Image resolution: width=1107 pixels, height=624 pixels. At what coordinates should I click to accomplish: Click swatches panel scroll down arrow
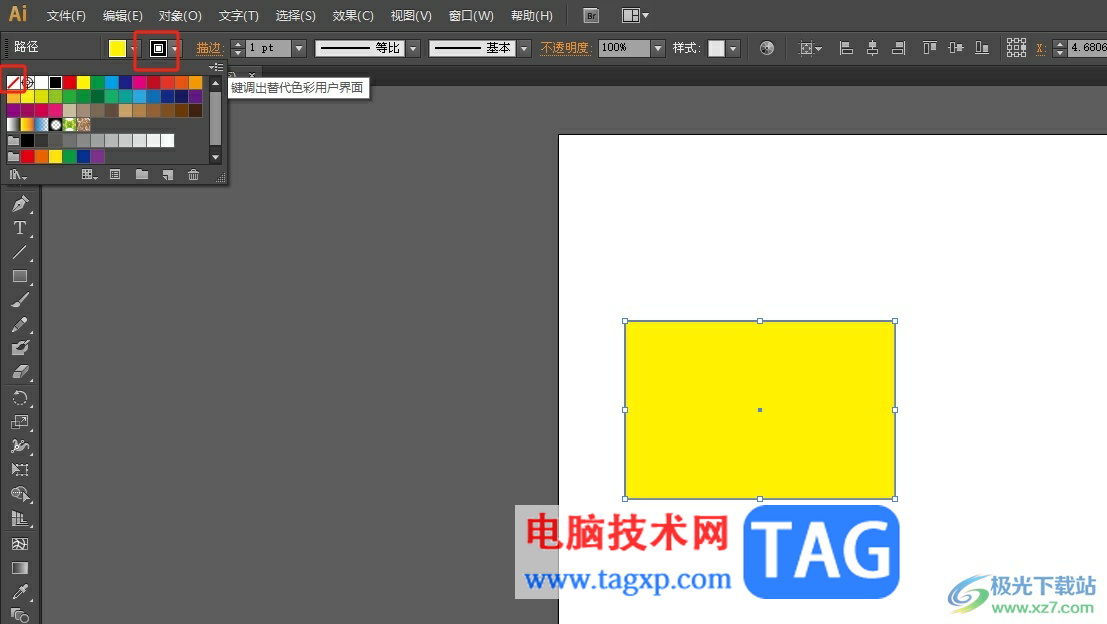point(216,157)
